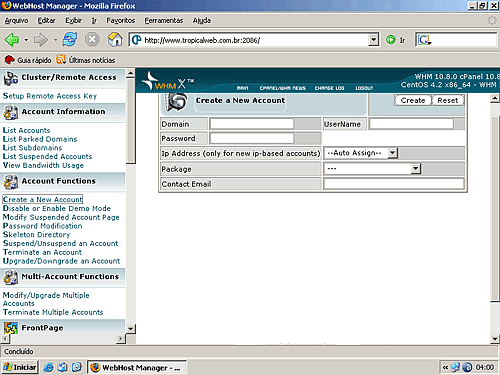Screen dimensions: 500x375
Task: Click the Iniciar start button on taskbar
Action: (x=20, y=367)
